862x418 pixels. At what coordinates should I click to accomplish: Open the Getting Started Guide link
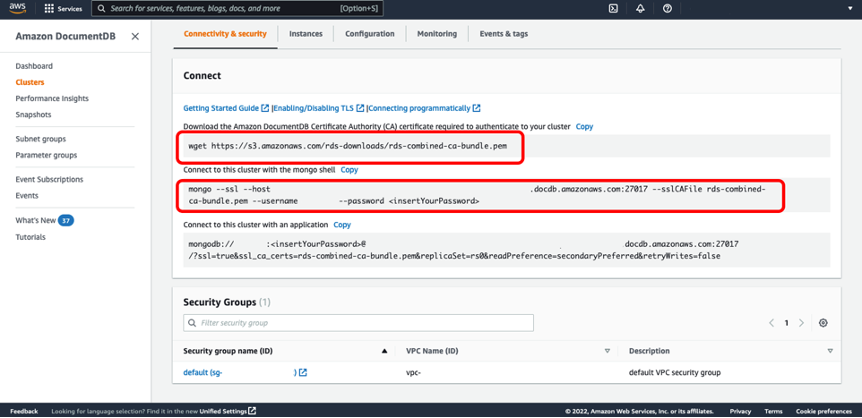pyautogui.click(x=221, y=108)
